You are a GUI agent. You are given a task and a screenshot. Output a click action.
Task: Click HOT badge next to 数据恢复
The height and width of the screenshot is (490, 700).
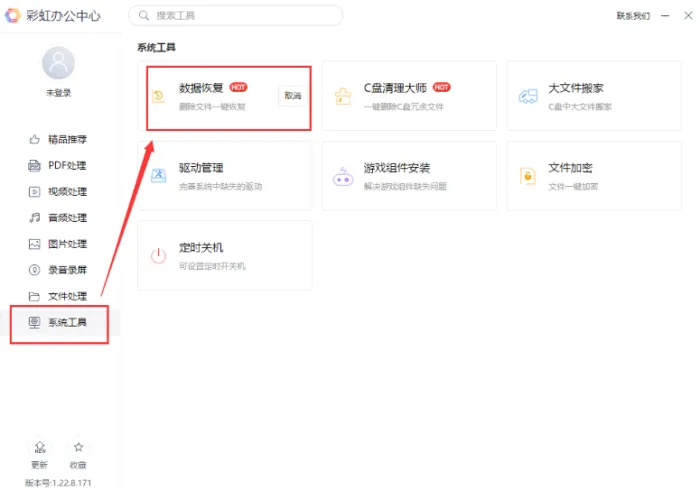click(238, 87)
